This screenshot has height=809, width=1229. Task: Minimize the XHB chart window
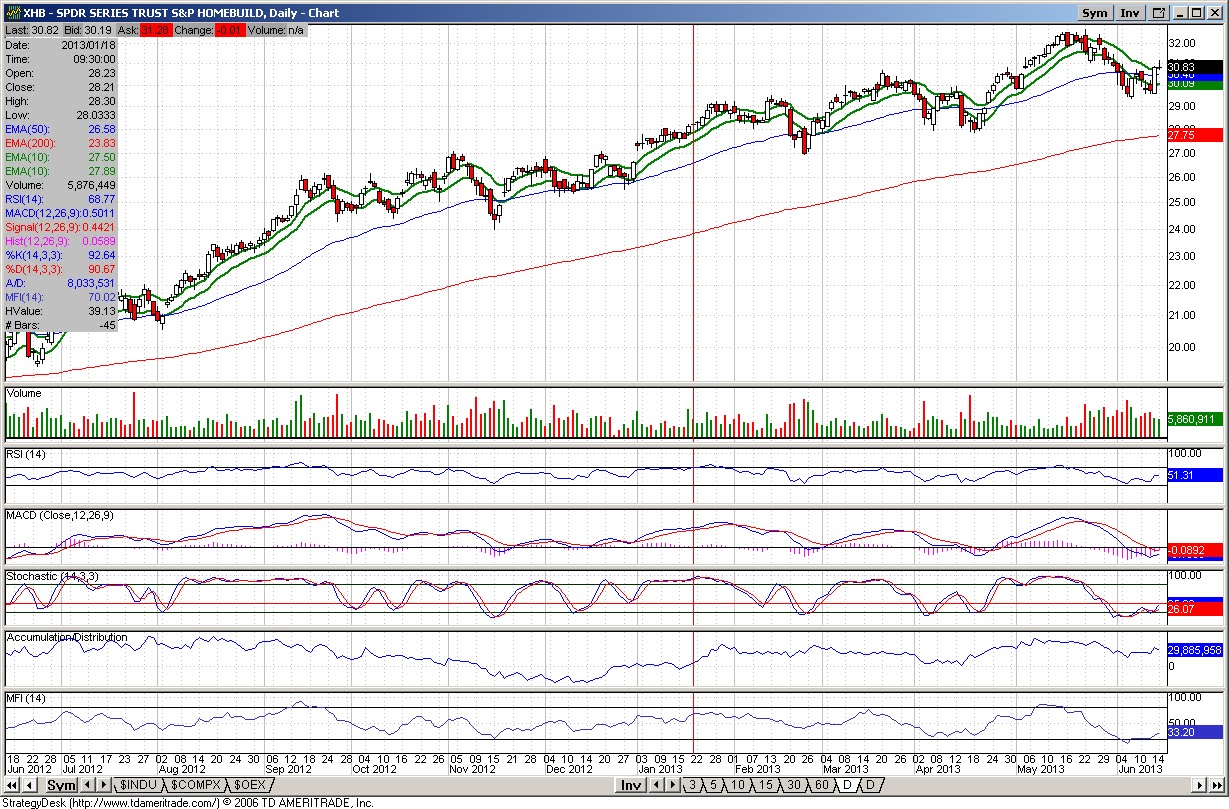click(x=1181, y=13)
